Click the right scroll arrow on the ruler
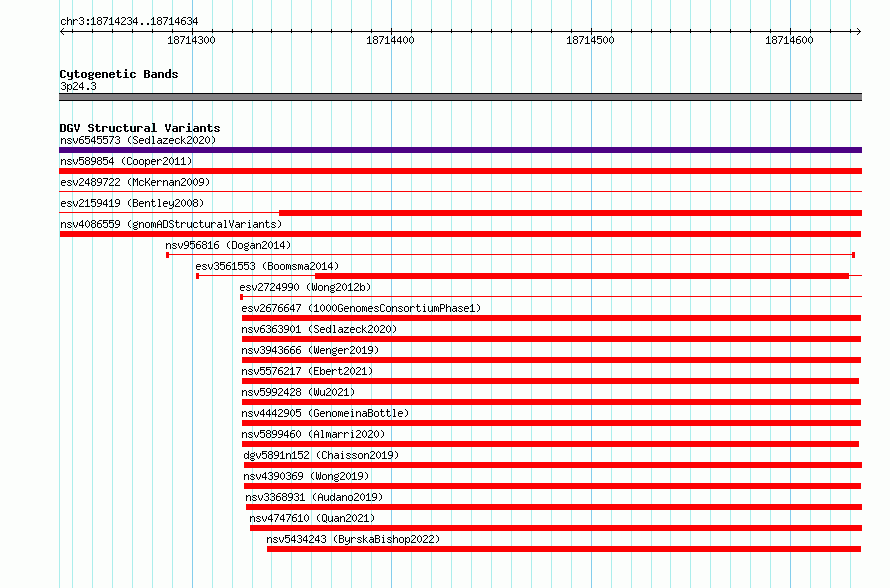The width and height of the screenshot is (890, 588). coord(858,32)
